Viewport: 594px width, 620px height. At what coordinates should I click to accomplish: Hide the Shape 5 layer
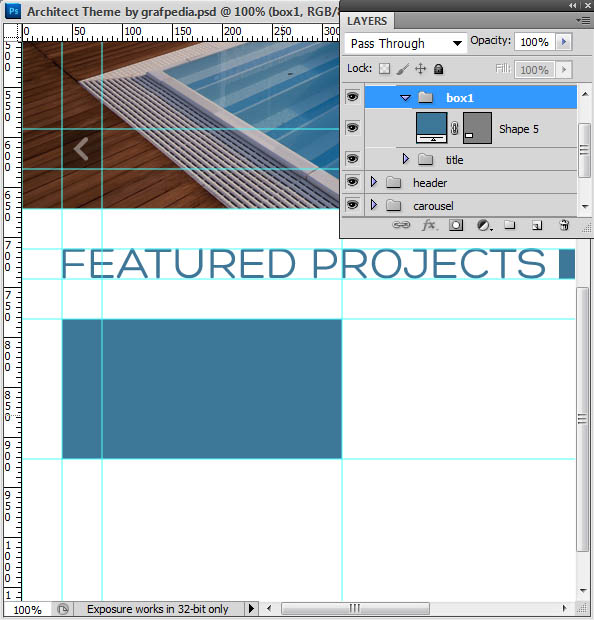[352, 128]
